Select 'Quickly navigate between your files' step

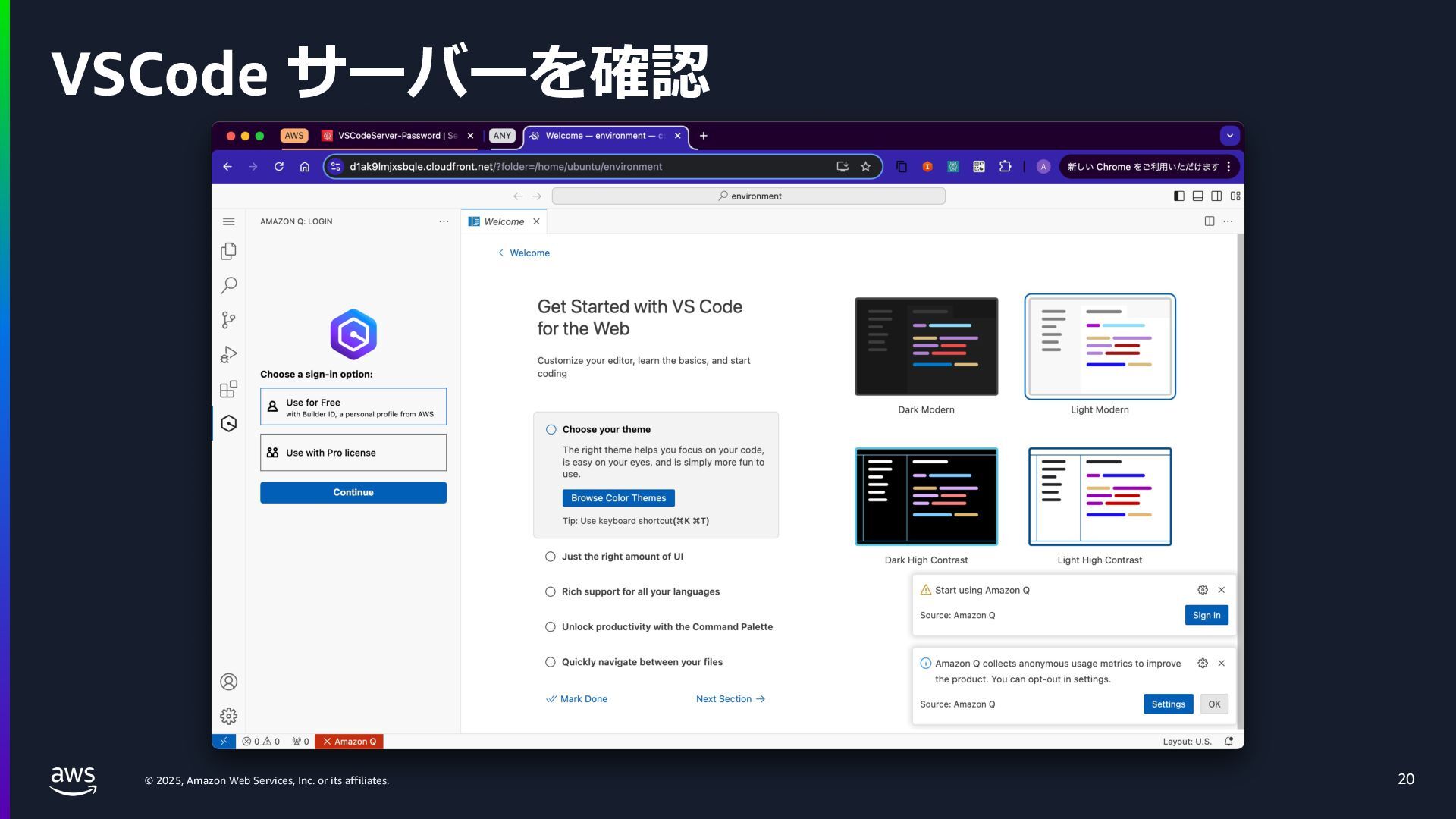tap(642, 662)
